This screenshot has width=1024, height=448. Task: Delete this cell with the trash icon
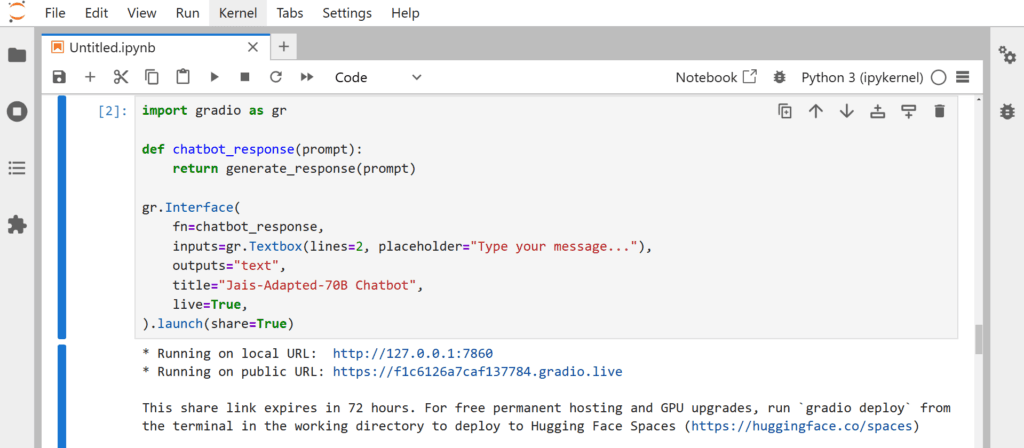(x=939, y=111)
